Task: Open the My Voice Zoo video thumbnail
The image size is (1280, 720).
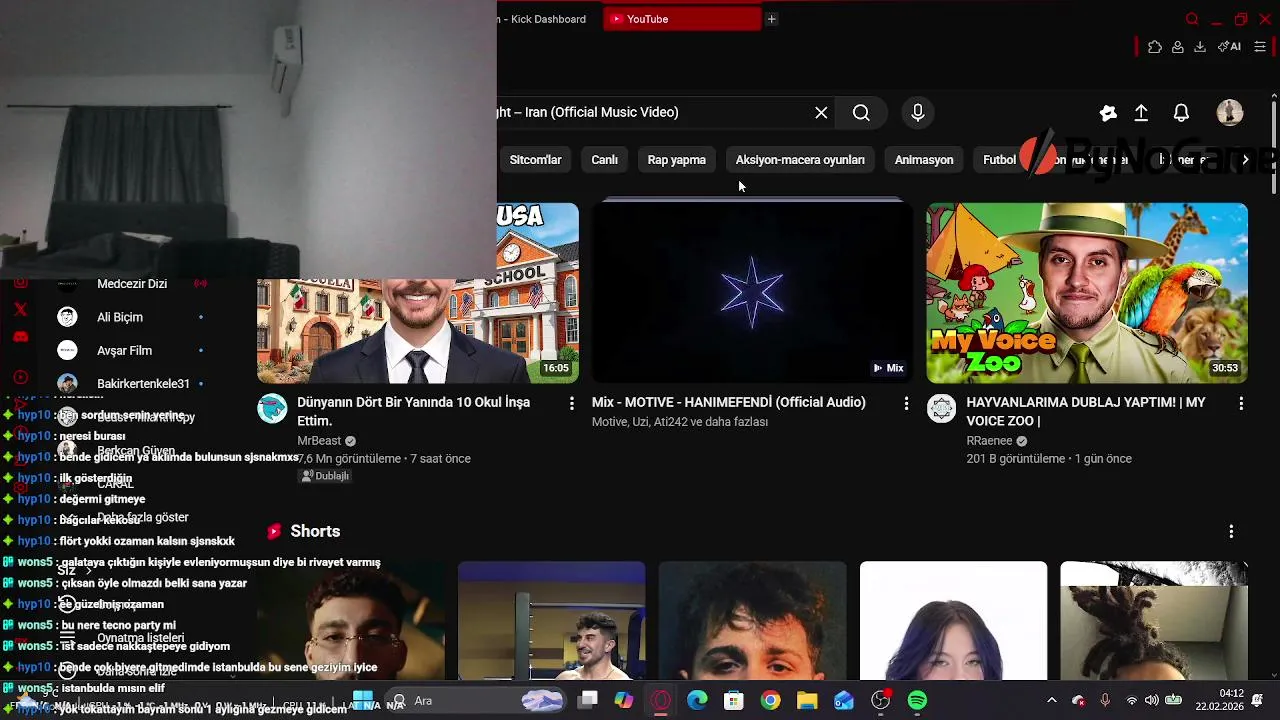Action: point(1087,293)
